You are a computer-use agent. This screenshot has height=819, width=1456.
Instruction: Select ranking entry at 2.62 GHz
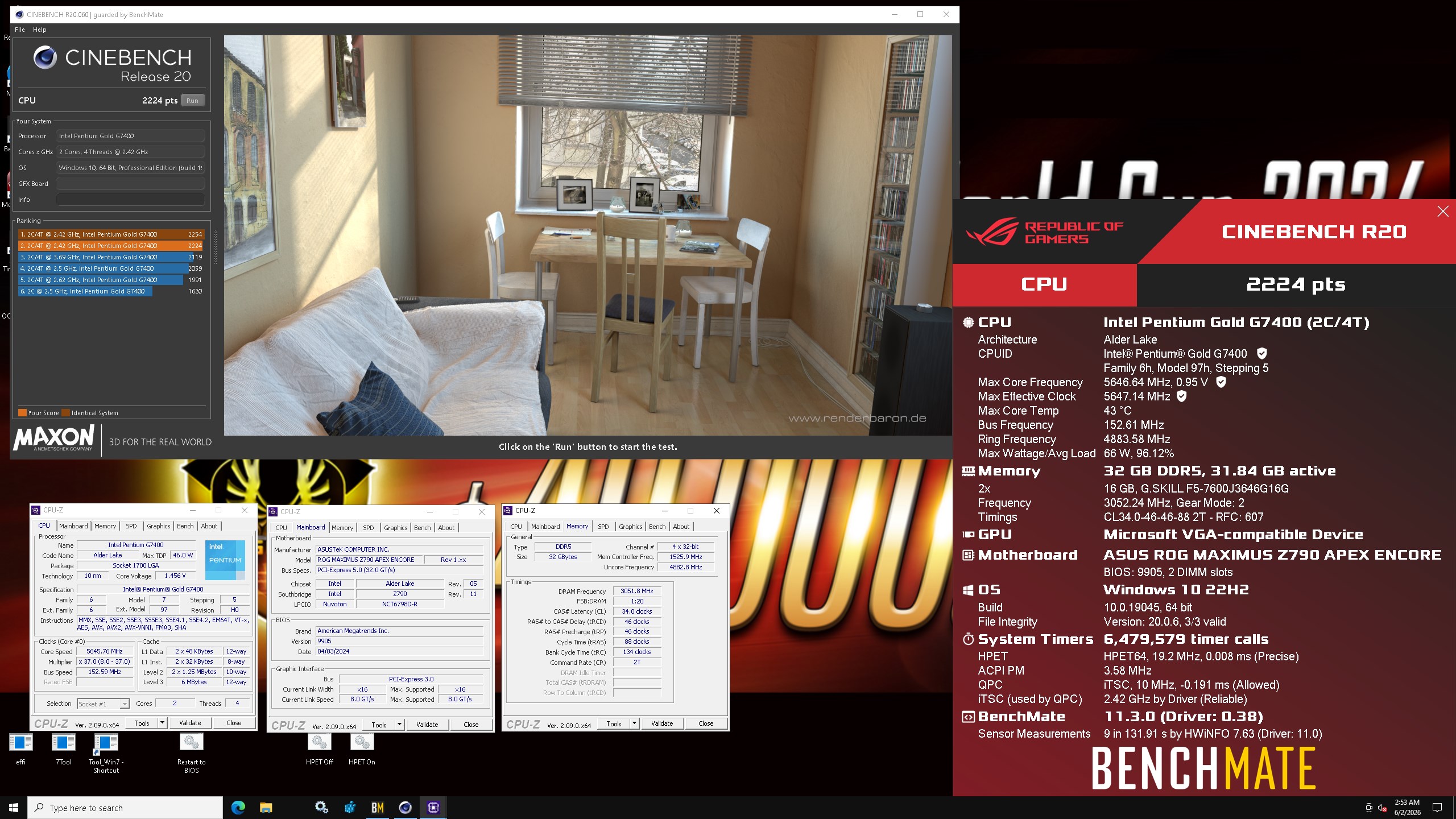click(111, 280)
